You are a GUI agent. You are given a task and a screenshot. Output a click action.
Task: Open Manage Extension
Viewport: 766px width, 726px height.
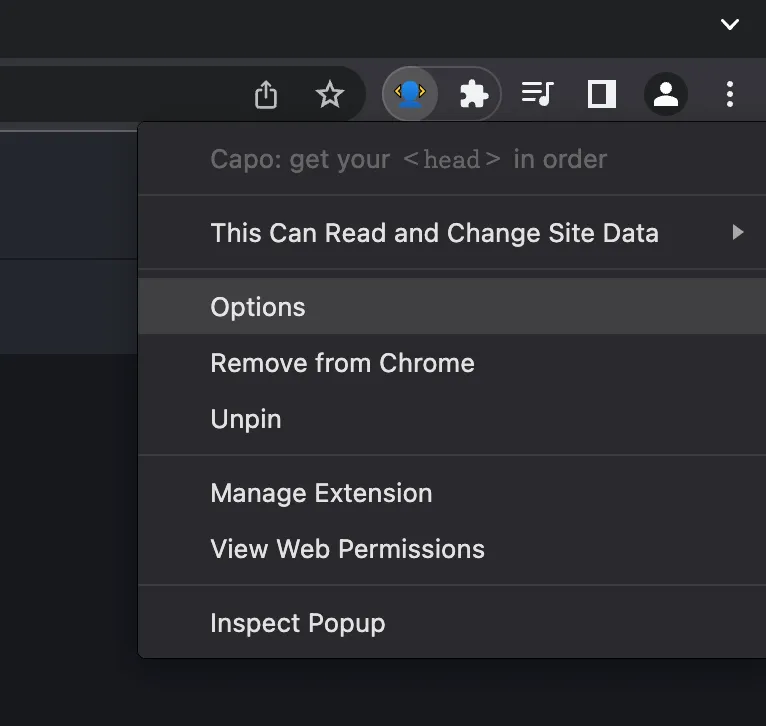(452, 493)
